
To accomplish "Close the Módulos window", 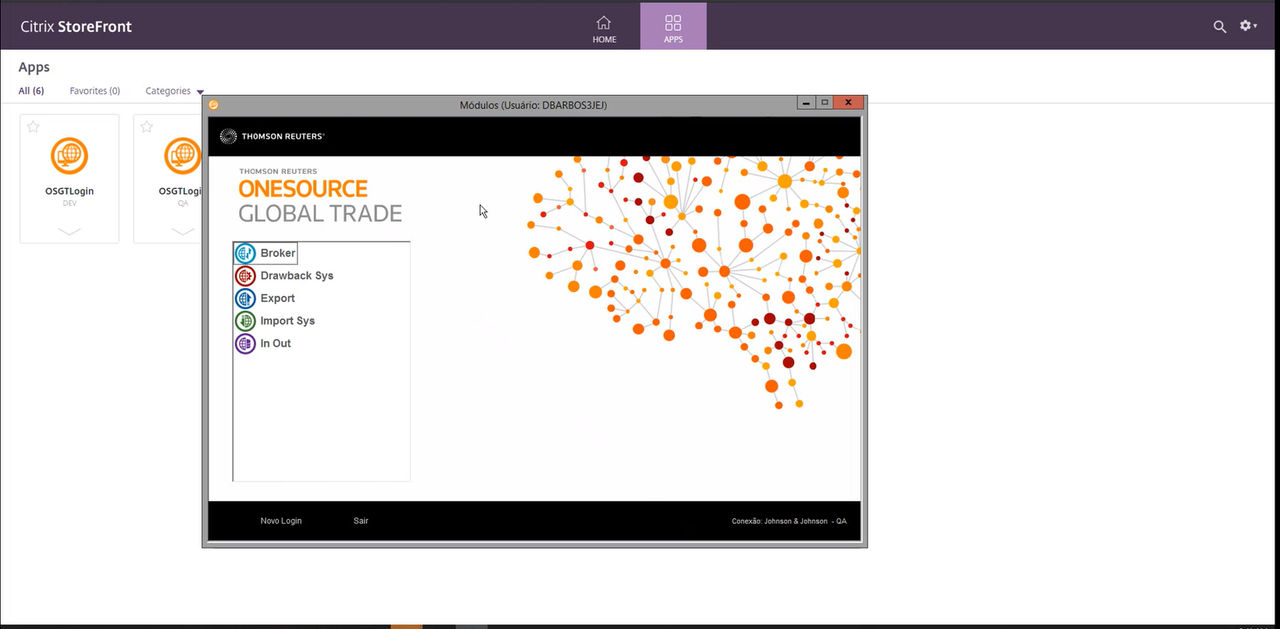I will pyautogui.click(x=849, y=102).
